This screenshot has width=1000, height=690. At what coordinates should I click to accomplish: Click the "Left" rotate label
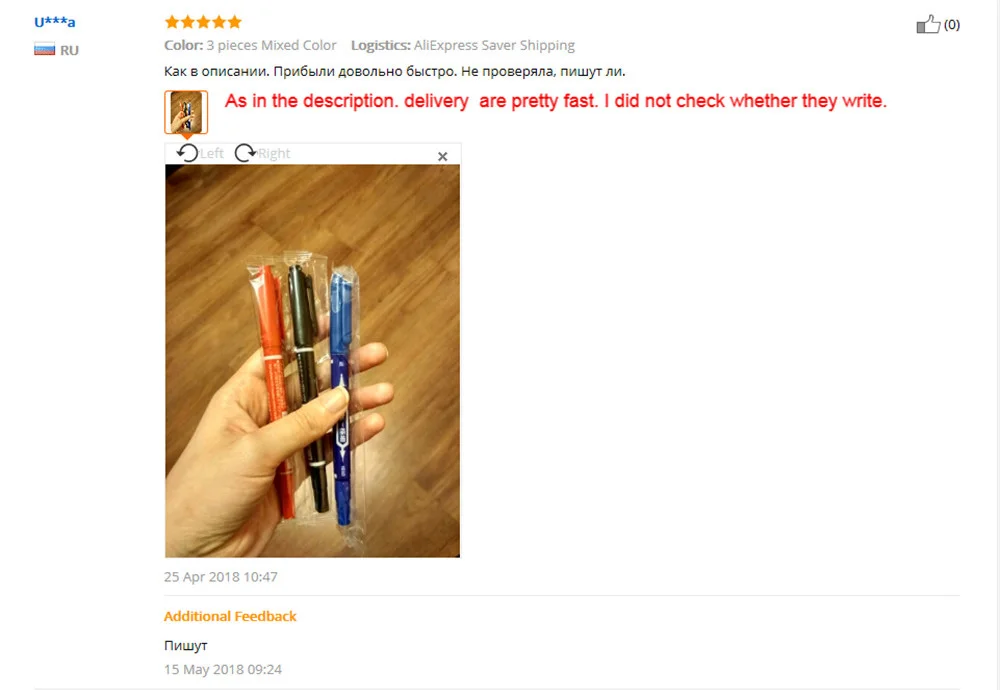[212, 154]
